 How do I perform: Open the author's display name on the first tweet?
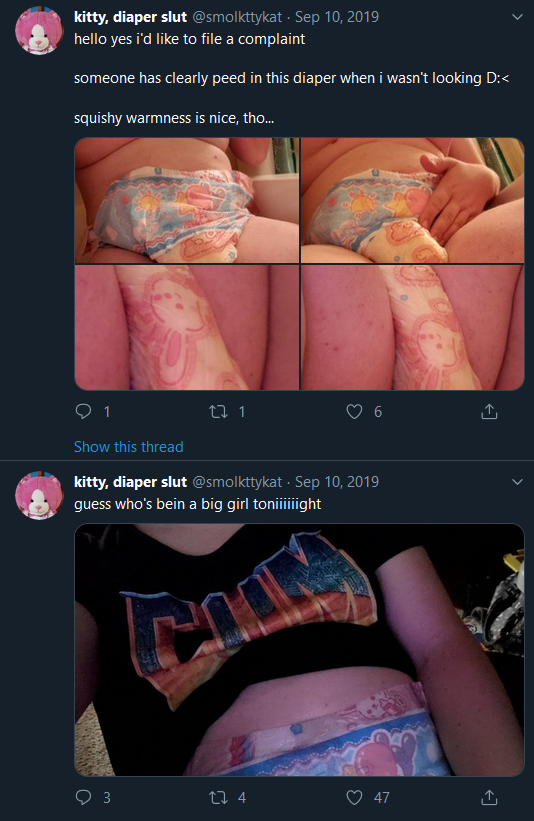click(130, 17)
